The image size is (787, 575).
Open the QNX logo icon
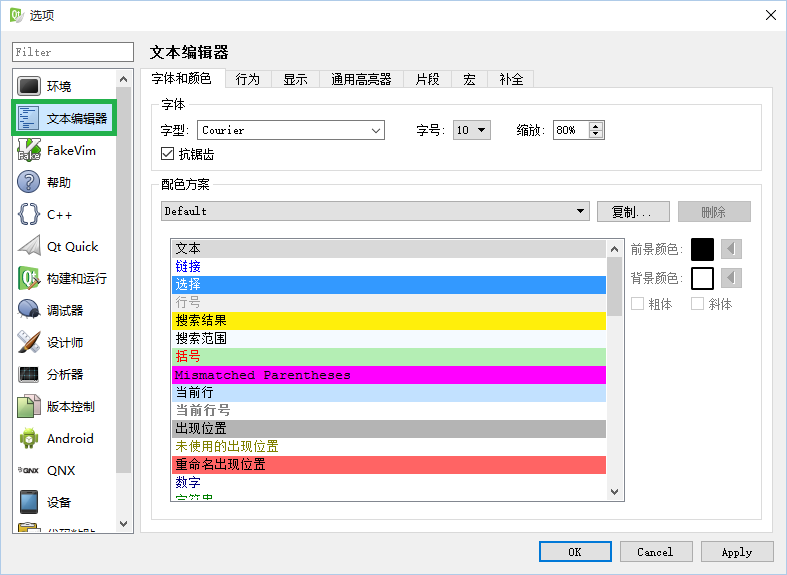[x=29, y=471]
